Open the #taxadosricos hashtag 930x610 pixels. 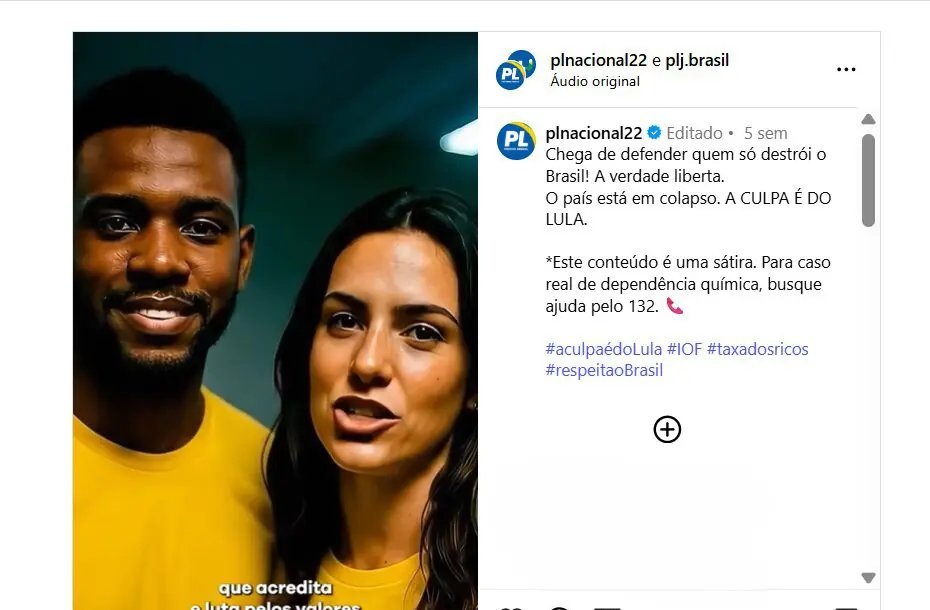(x=757, y=349)
